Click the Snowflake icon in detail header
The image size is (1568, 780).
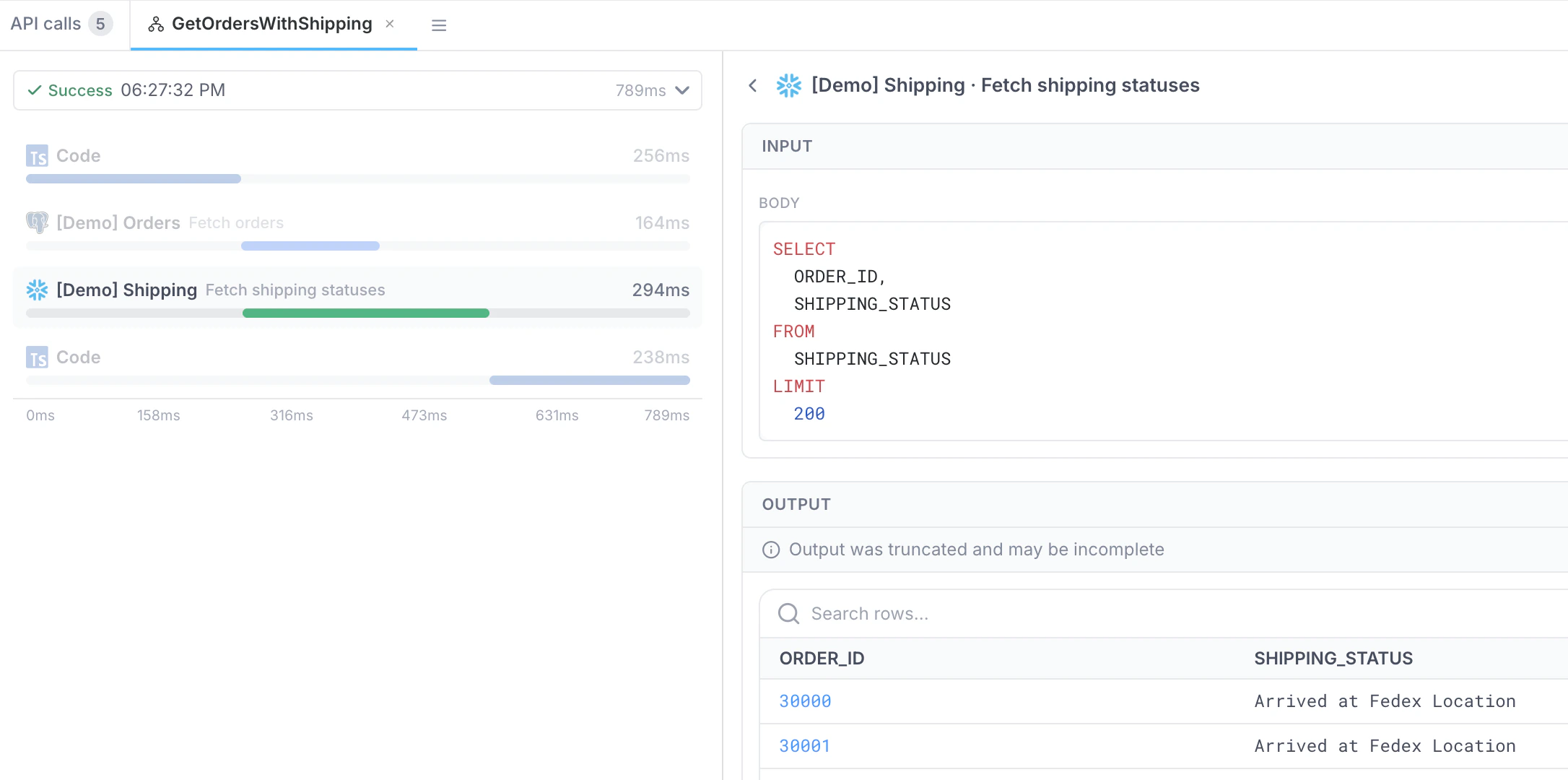tap(788, 86)
